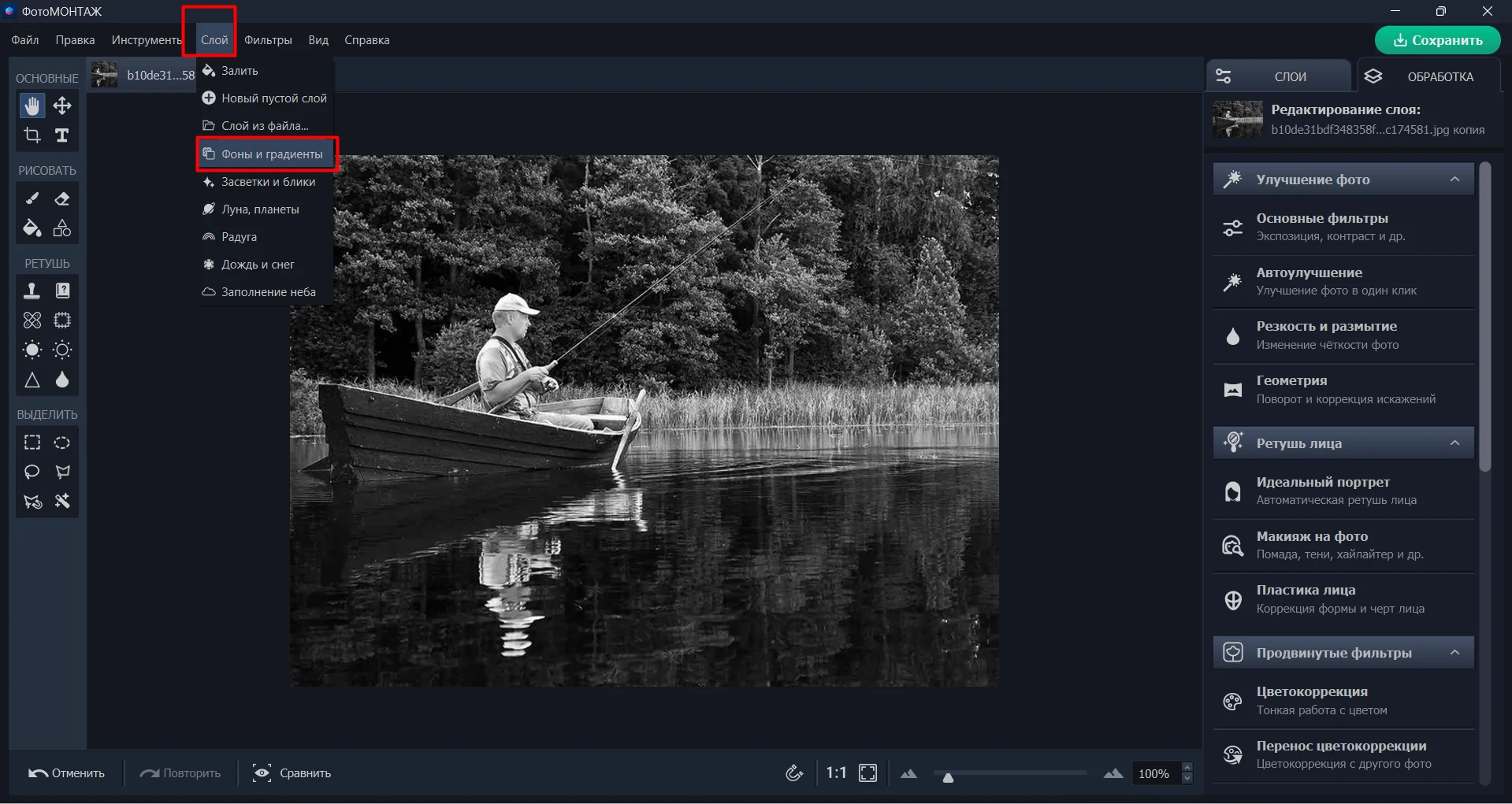The height and width of the screenshot is (804, 1512).
Task: Select the Polygonal lasso tool
Action: tap(62, 472)
